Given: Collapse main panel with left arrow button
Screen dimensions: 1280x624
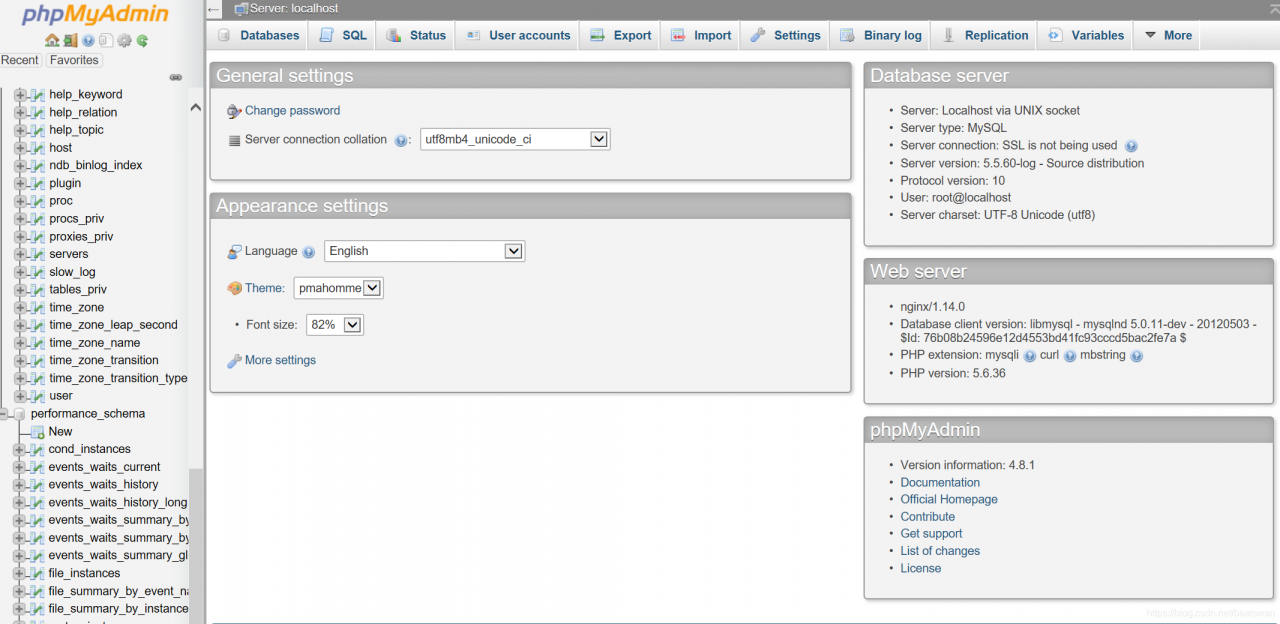Looking at the screenshot, I should click(214, 9).
